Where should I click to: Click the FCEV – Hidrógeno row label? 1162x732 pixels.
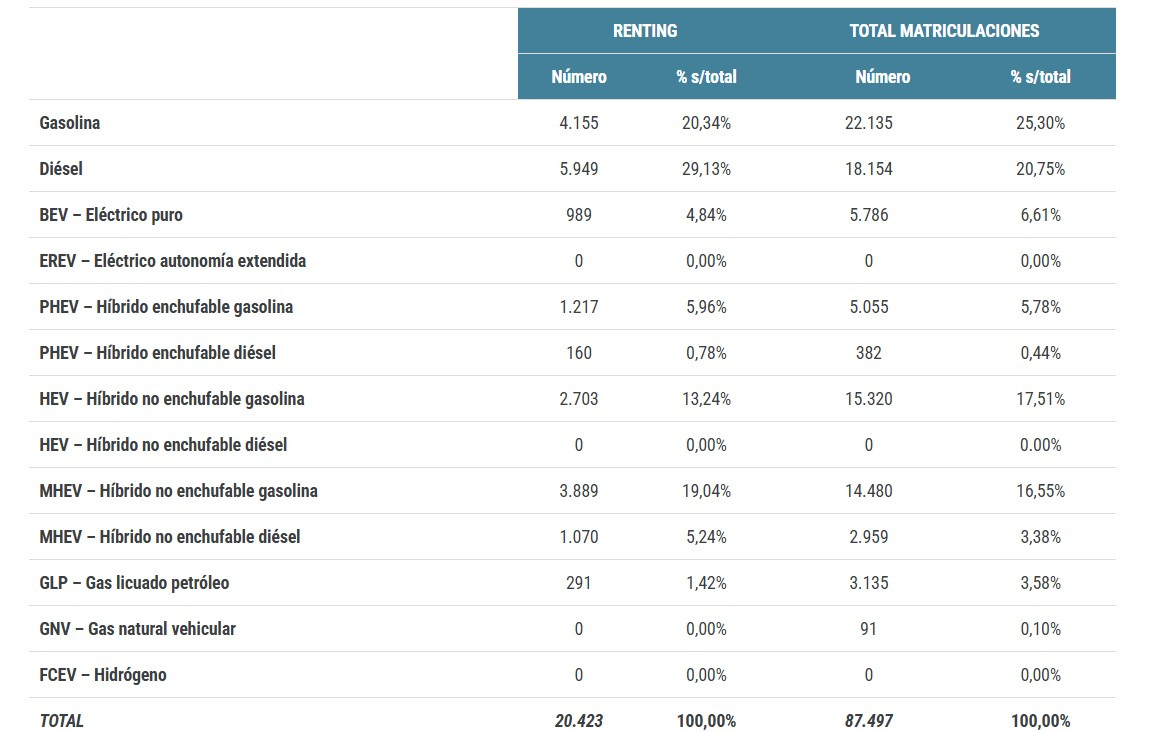[x=103, y=675]
